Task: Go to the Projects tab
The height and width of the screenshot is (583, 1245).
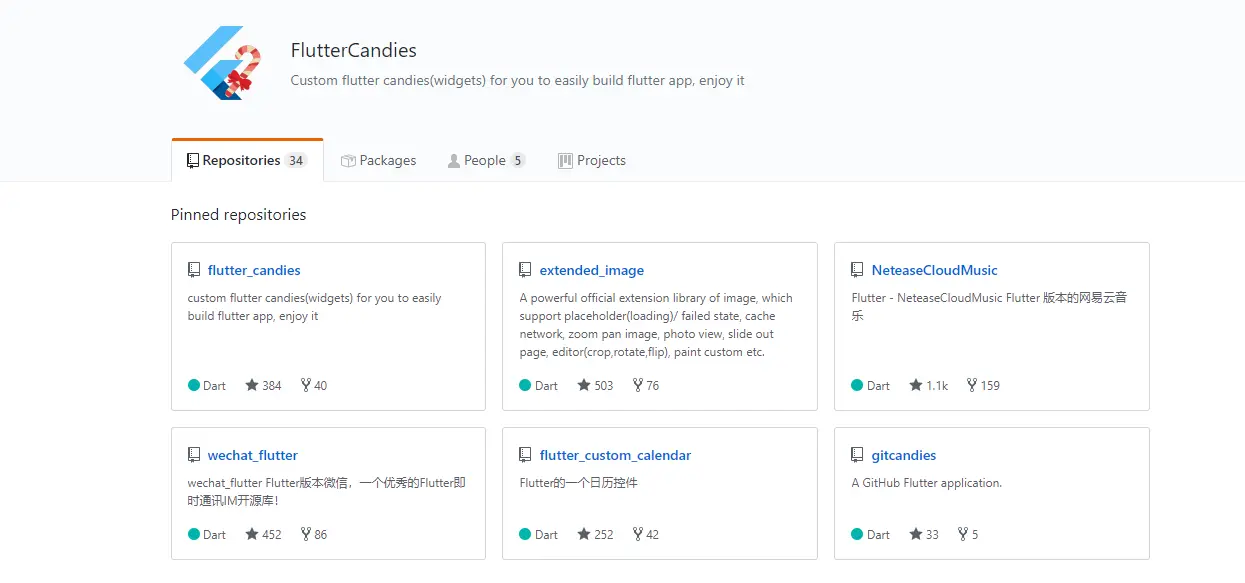Action: click(x=592, y=160)
